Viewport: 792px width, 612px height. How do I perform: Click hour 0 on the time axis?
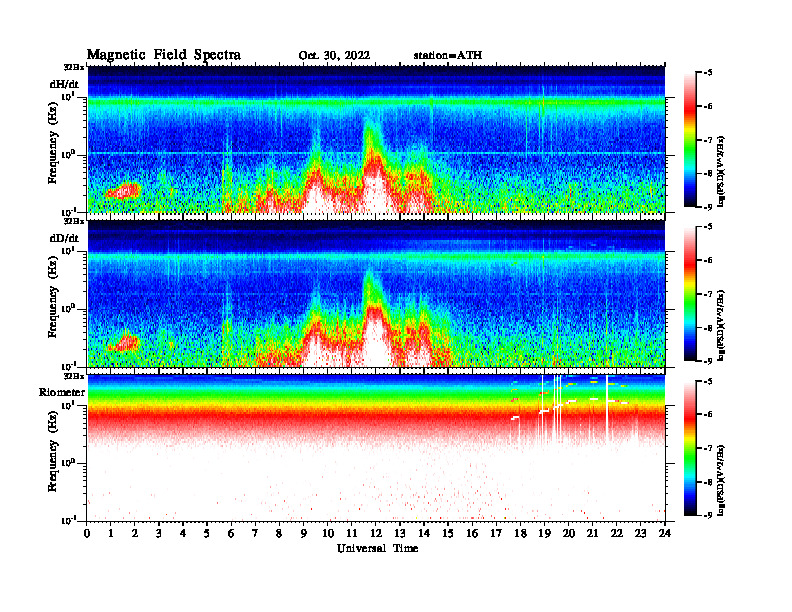(x=87, y=534)
